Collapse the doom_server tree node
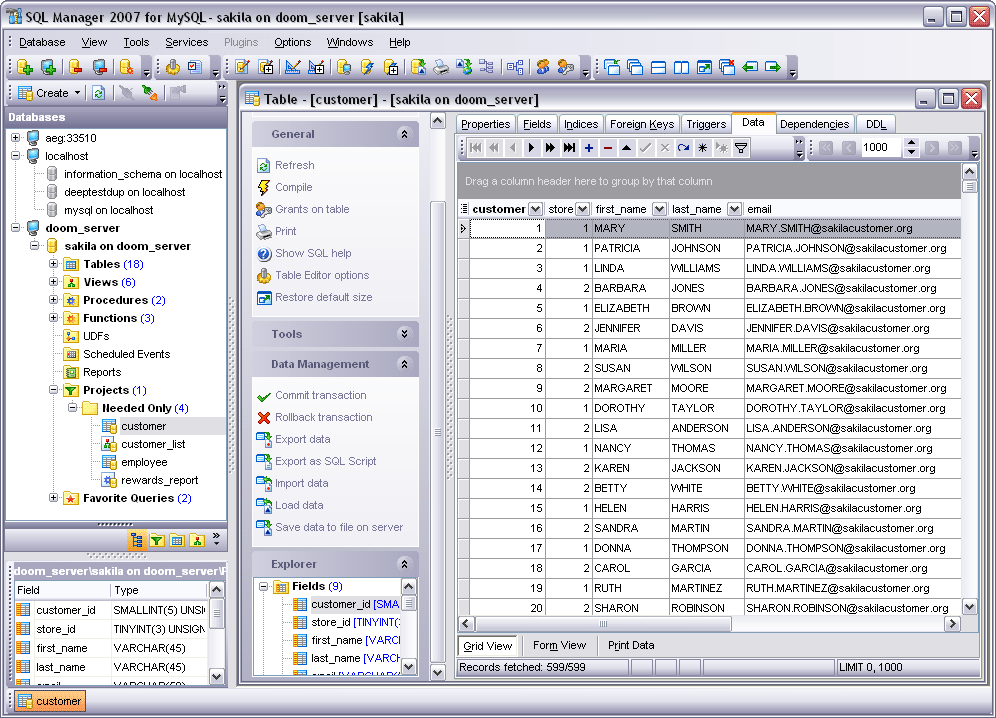996x718 pixels. [x=16, y=227]
